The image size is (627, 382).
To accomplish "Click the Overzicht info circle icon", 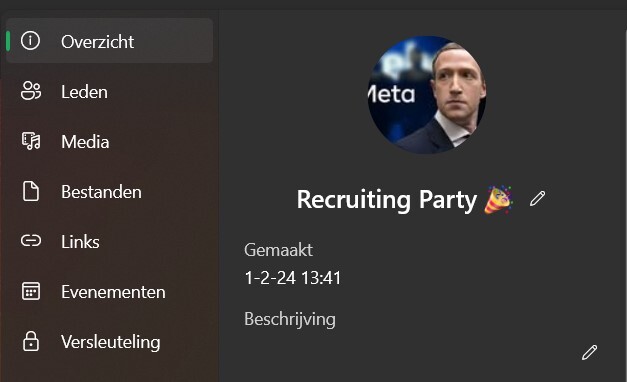I will tap(31, 41).
